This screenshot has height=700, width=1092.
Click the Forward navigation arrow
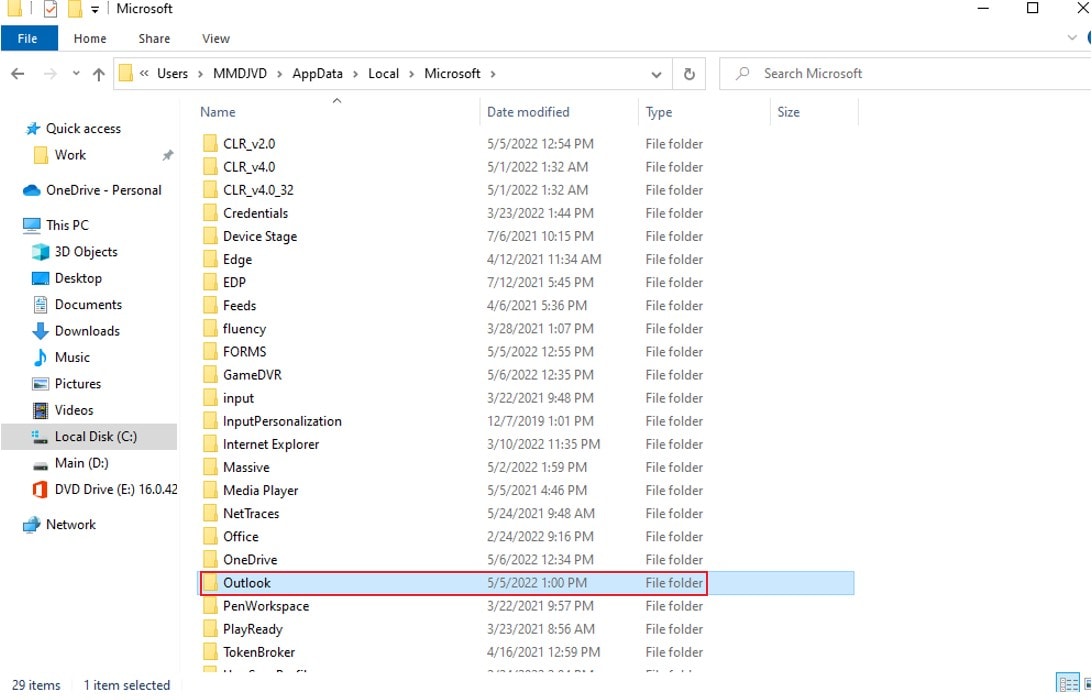coord(50,74)
